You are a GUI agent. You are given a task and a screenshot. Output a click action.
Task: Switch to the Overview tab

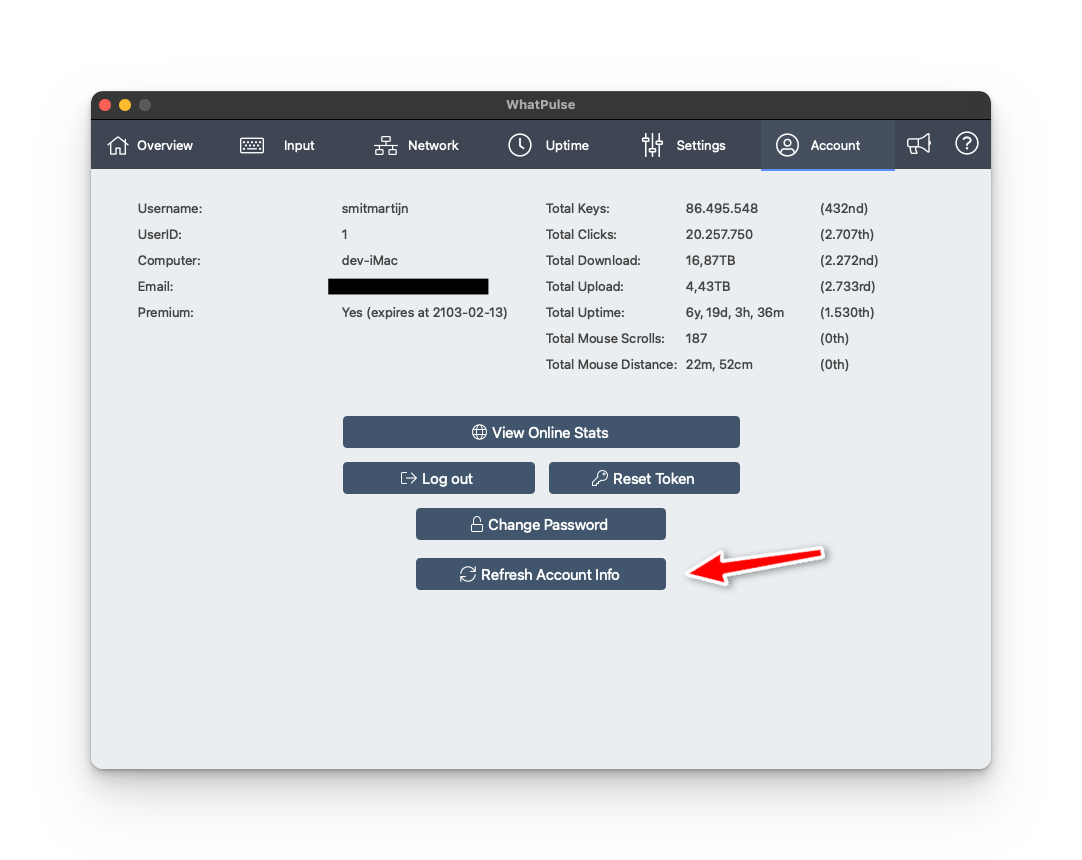165,146
